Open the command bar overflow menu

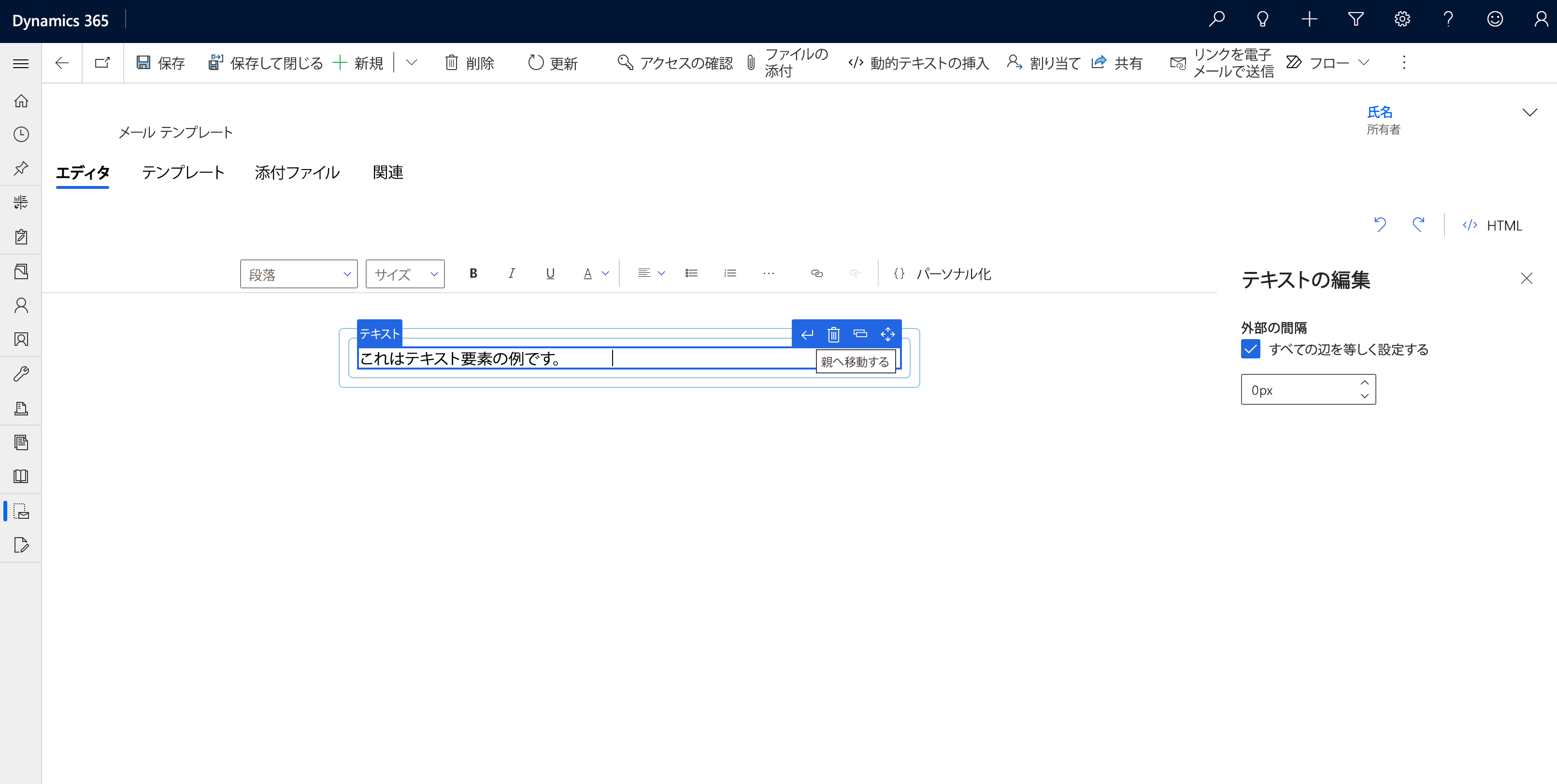click(x=1404, y=63)
